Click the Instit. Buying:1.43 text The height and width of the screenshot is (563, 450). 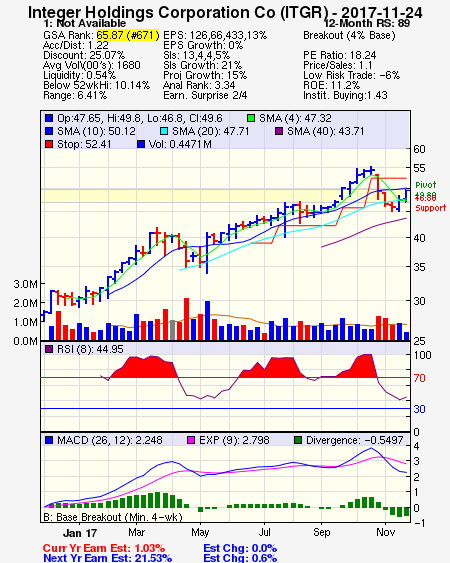point(345,96)
